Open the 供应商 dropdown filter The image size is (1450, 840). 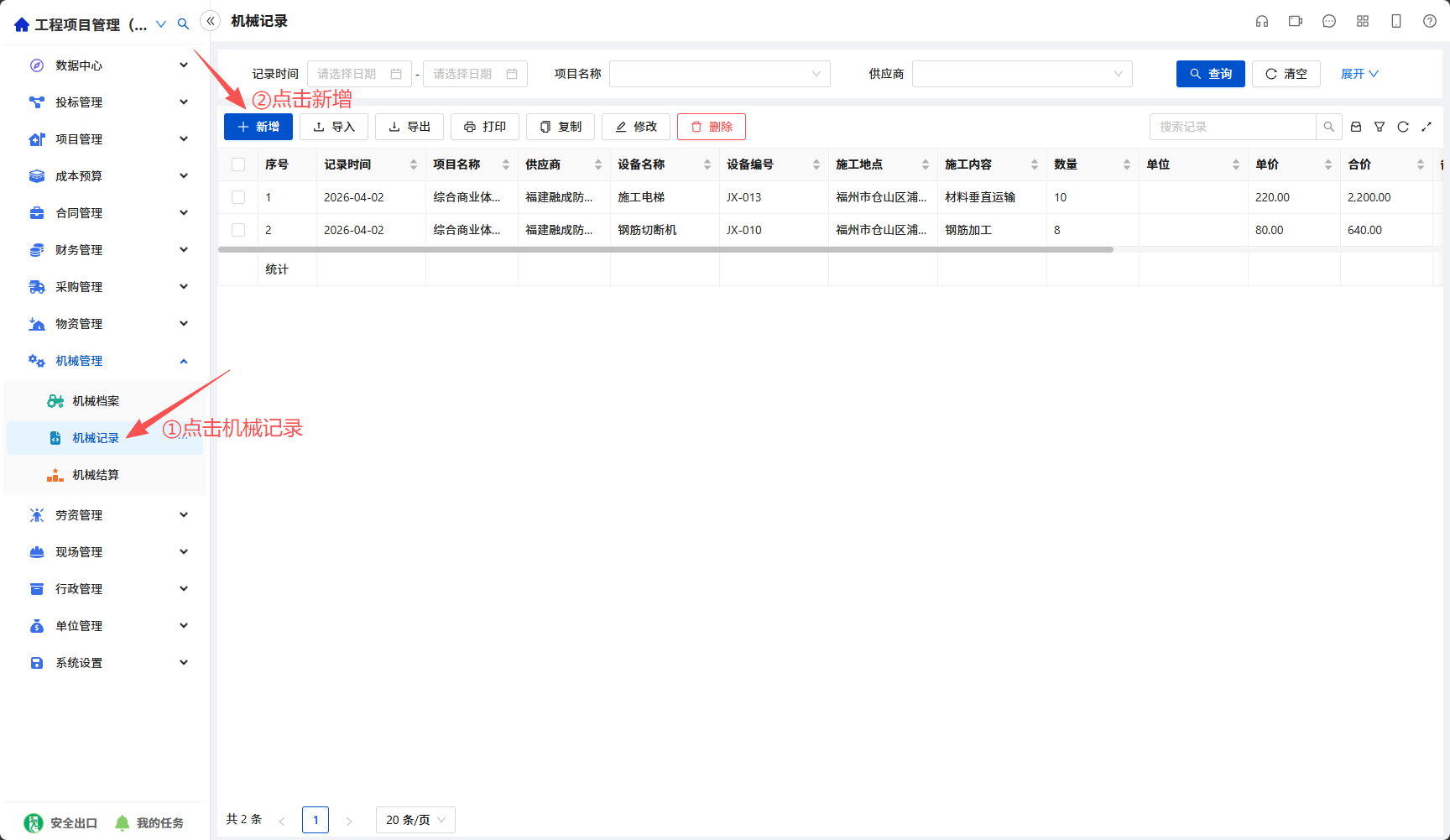(1022, 74)
